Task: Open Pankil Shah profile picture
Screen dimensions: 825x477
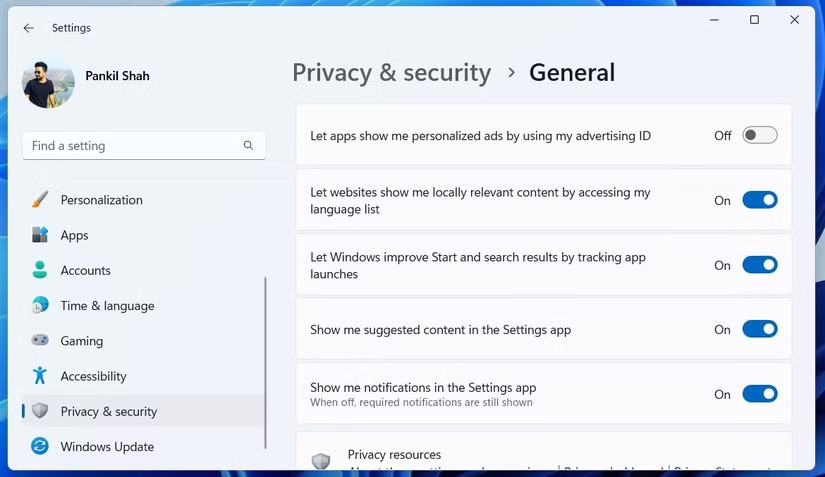Action: (x=48, y=84)
